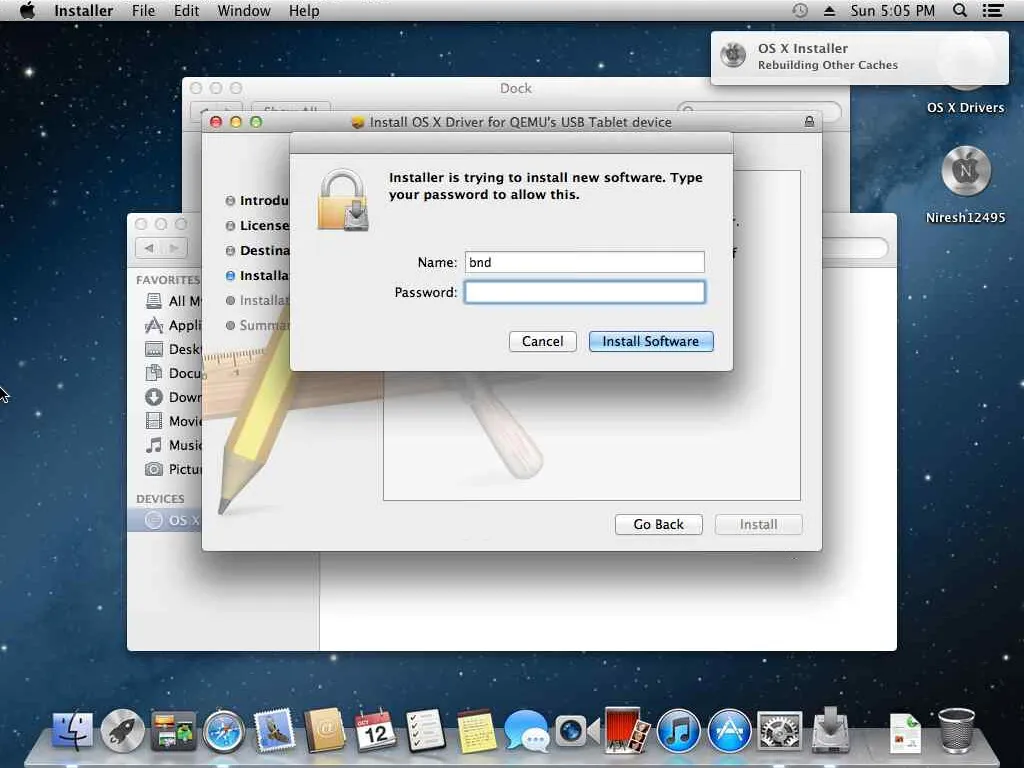Screen dimensions: 1024x768
Task: Open the File menu
Action: [144, 10]
